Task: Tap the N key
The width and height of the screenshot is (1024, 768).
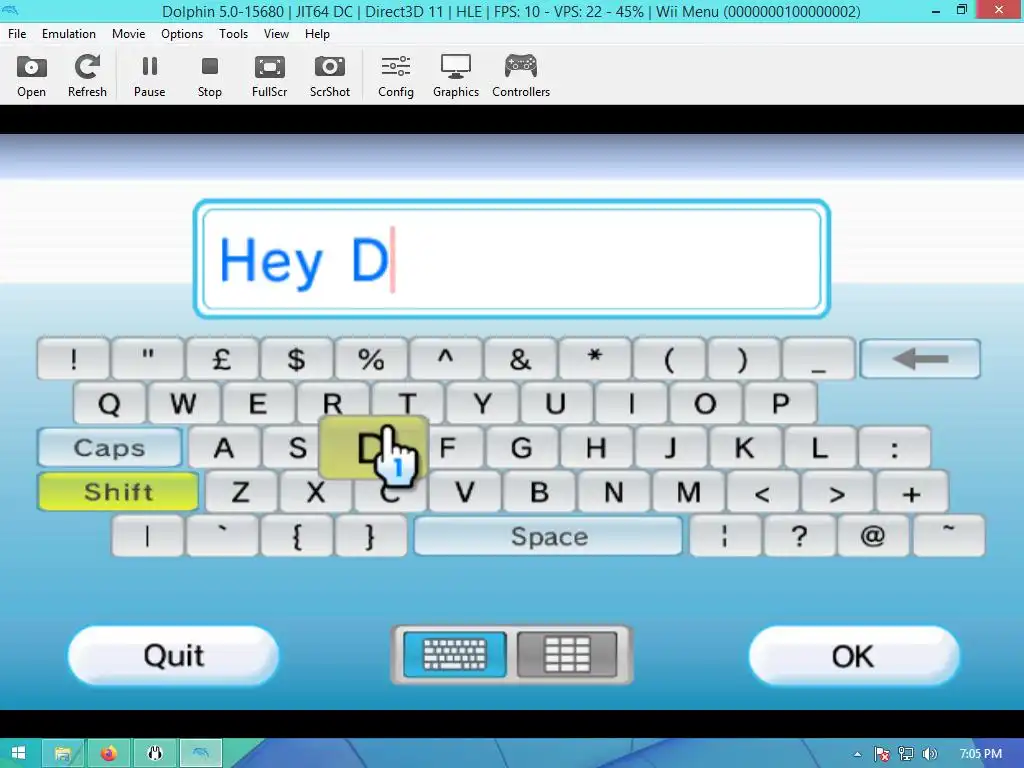Action: [x=614, y=491]
